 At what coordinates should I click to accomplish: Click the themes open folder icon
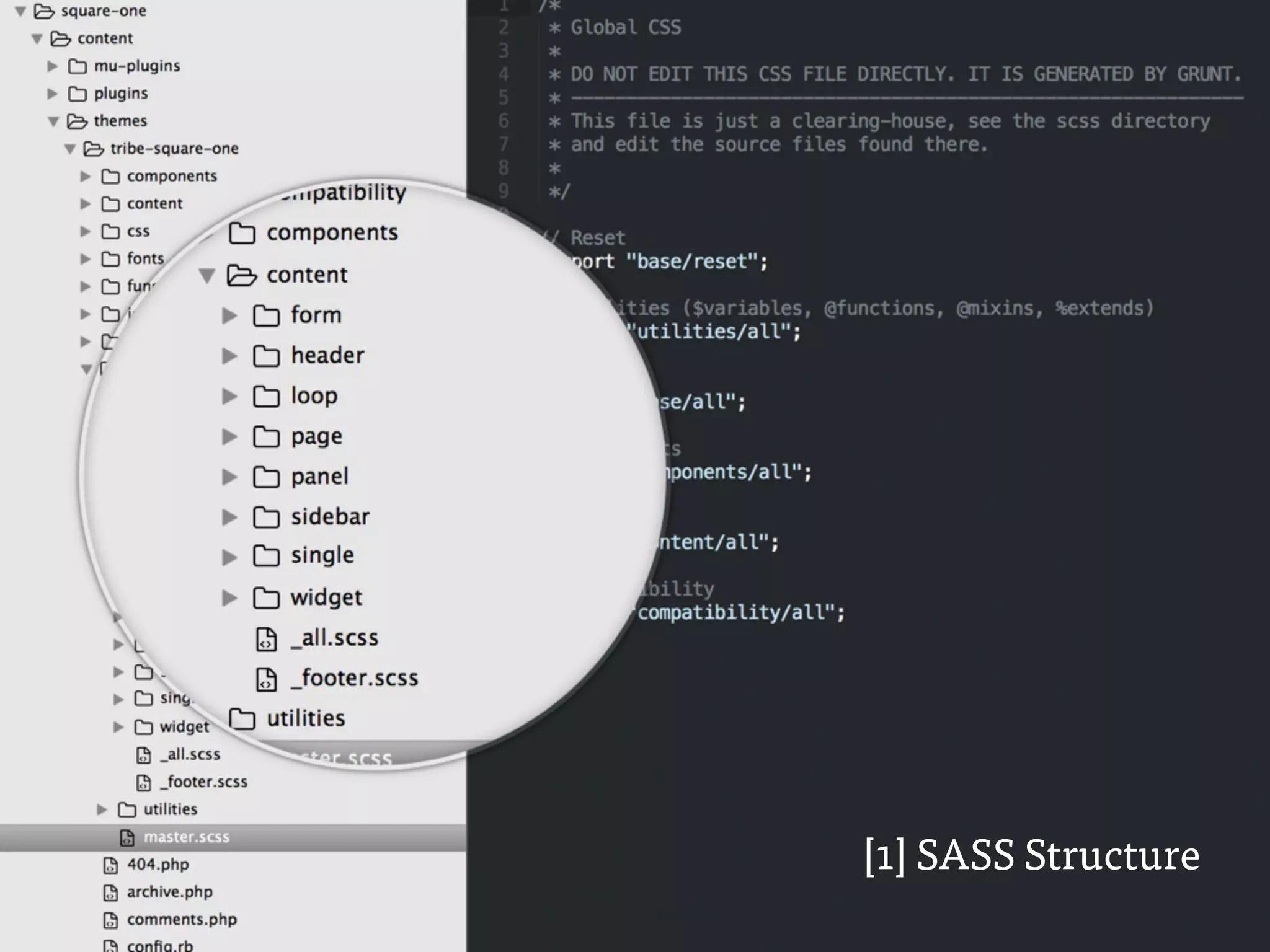pyautogui.click(x=77, y=121)
